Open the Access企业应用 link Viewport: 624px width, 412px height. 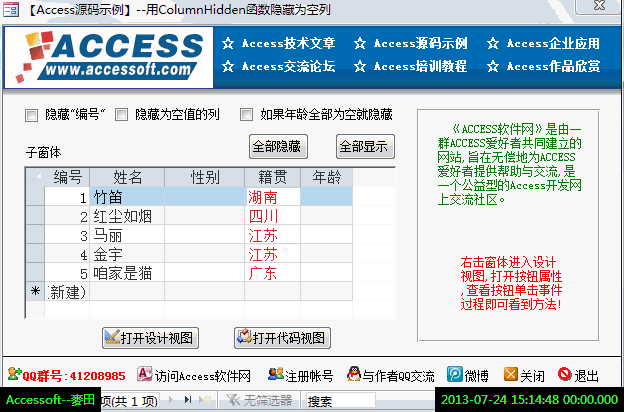tap(553, 43)
